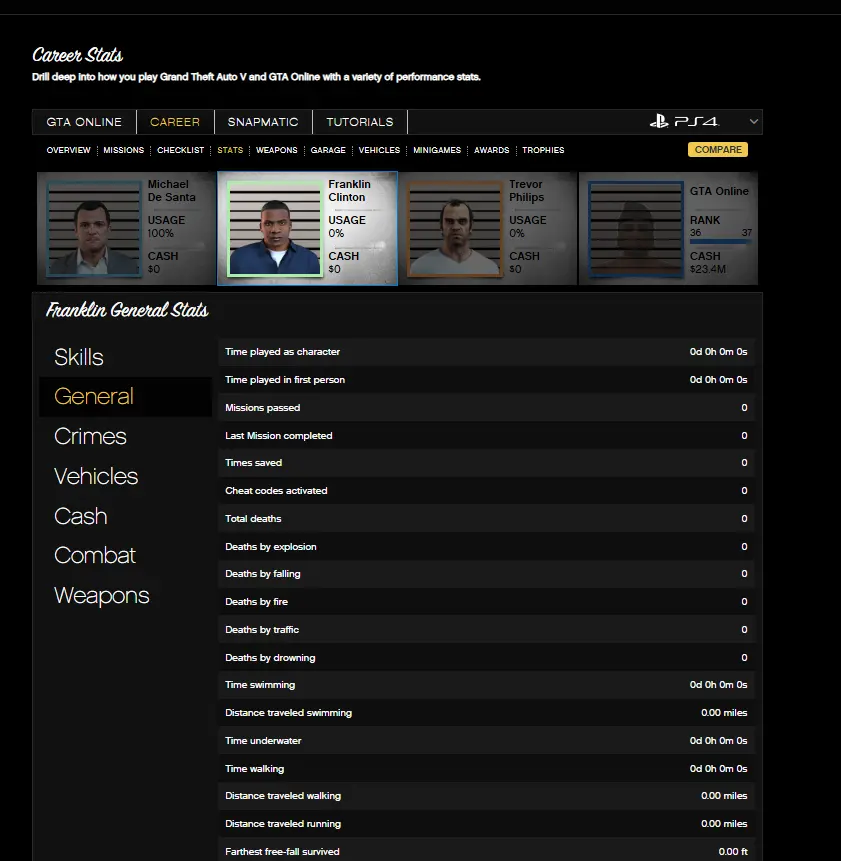
Task: Select Franklin Clinton's mugshot portrait
Action: coord(274,228)
